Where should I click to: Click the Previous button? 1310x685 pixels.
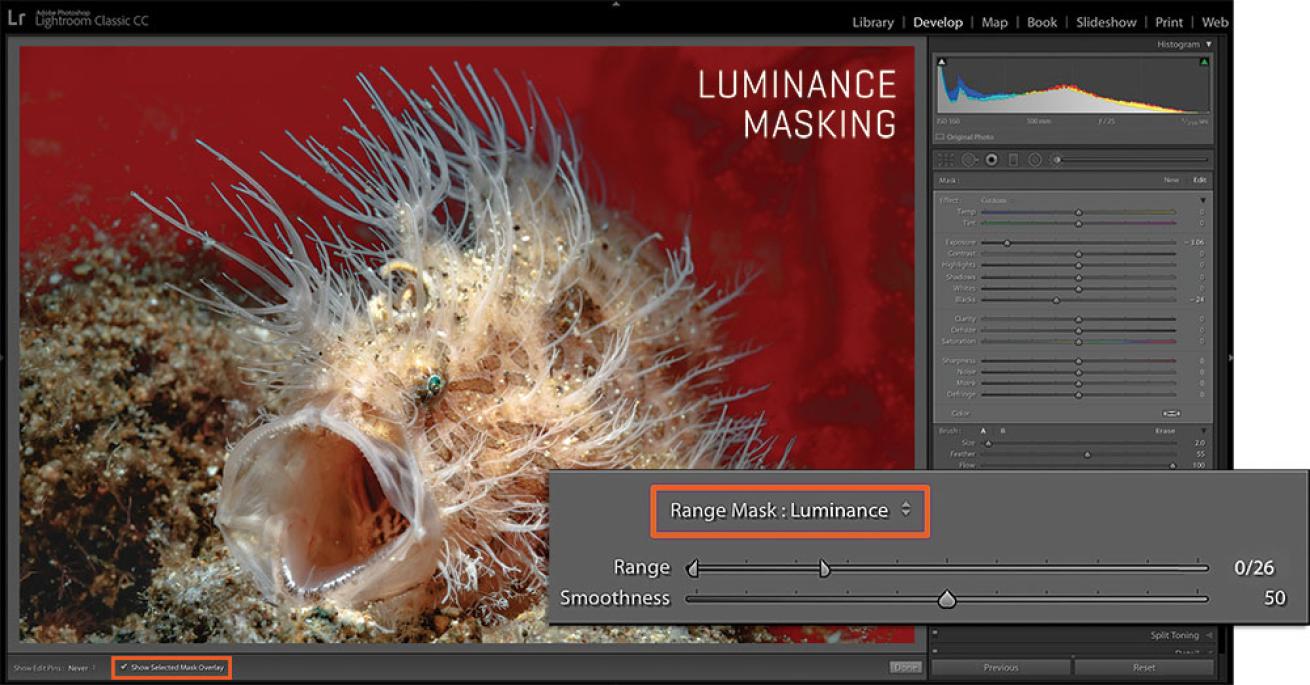(1000, 667)
